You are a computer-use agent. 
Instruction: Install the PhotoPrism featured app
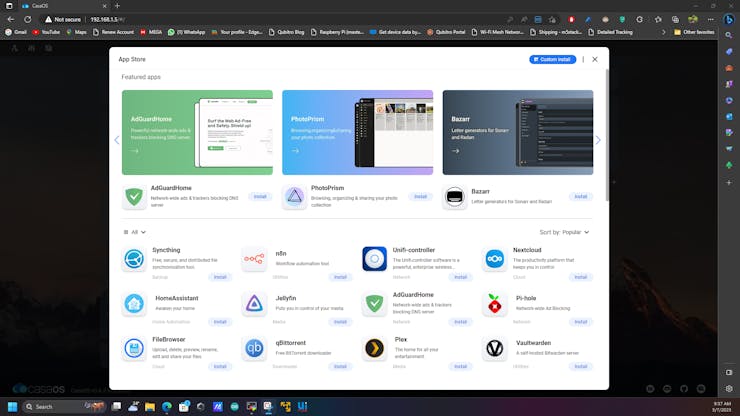tap(420, 197)
